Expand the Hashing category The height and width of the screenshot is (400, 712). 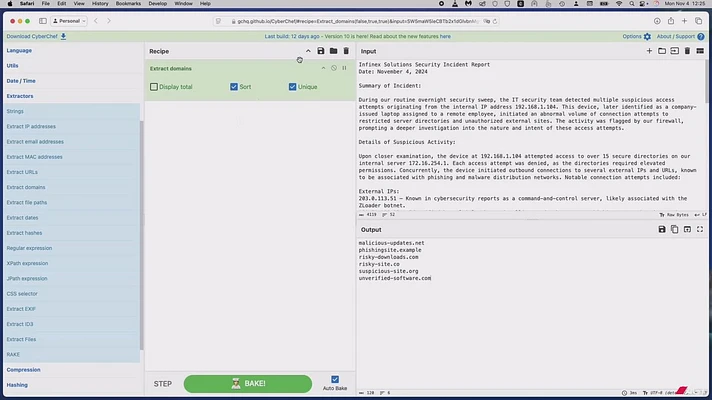tap(17, 385)
